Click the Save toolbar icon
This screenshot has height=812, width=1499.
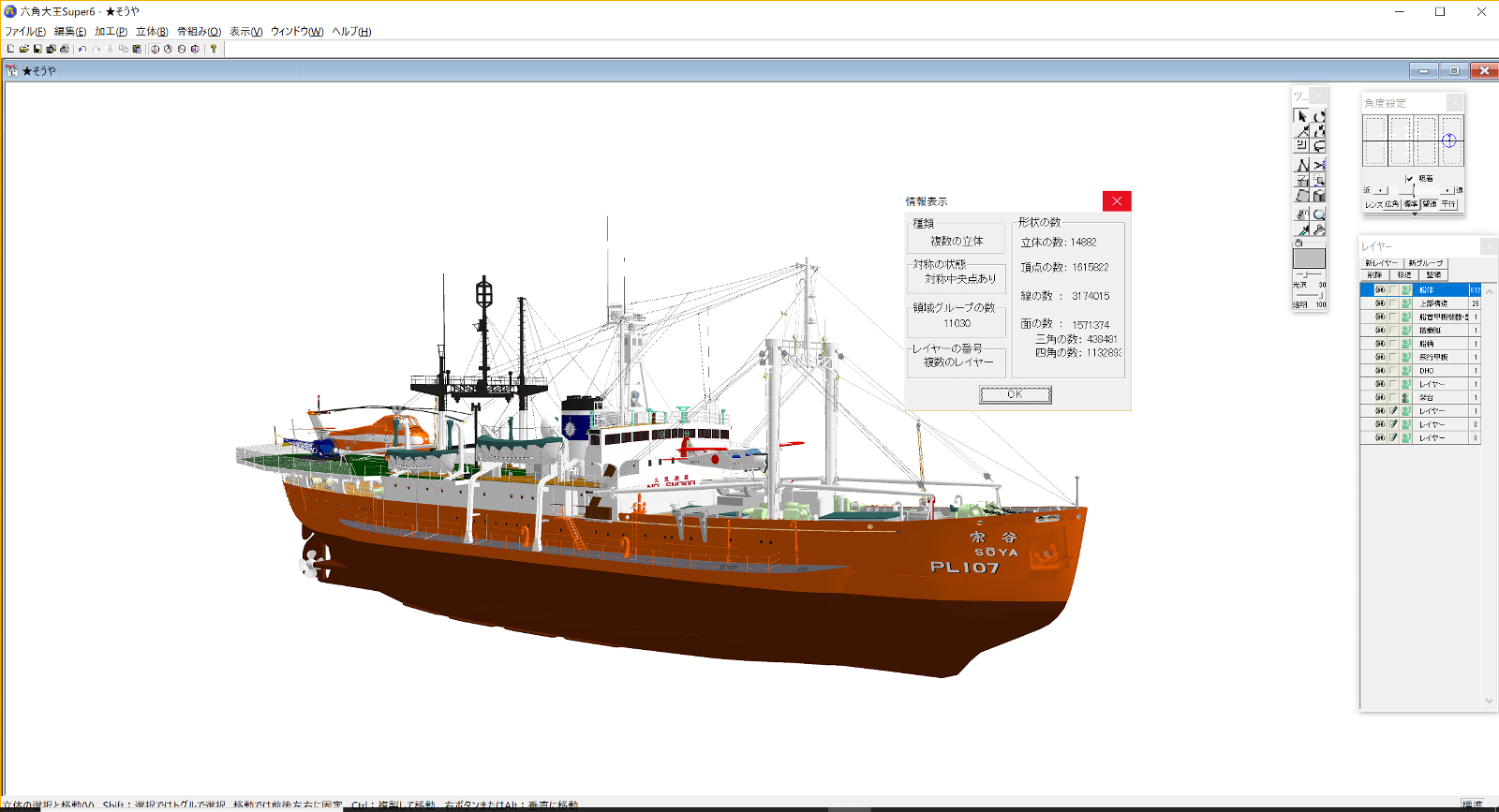tap(37, 49)
